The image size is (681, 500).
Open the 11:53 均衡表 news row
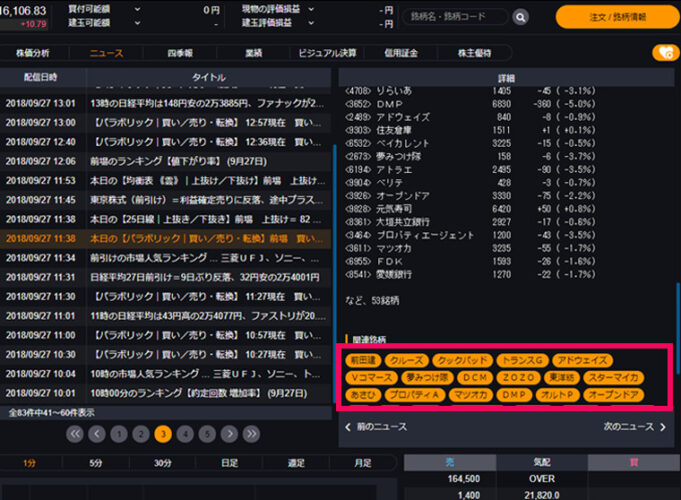coord(165,181)
